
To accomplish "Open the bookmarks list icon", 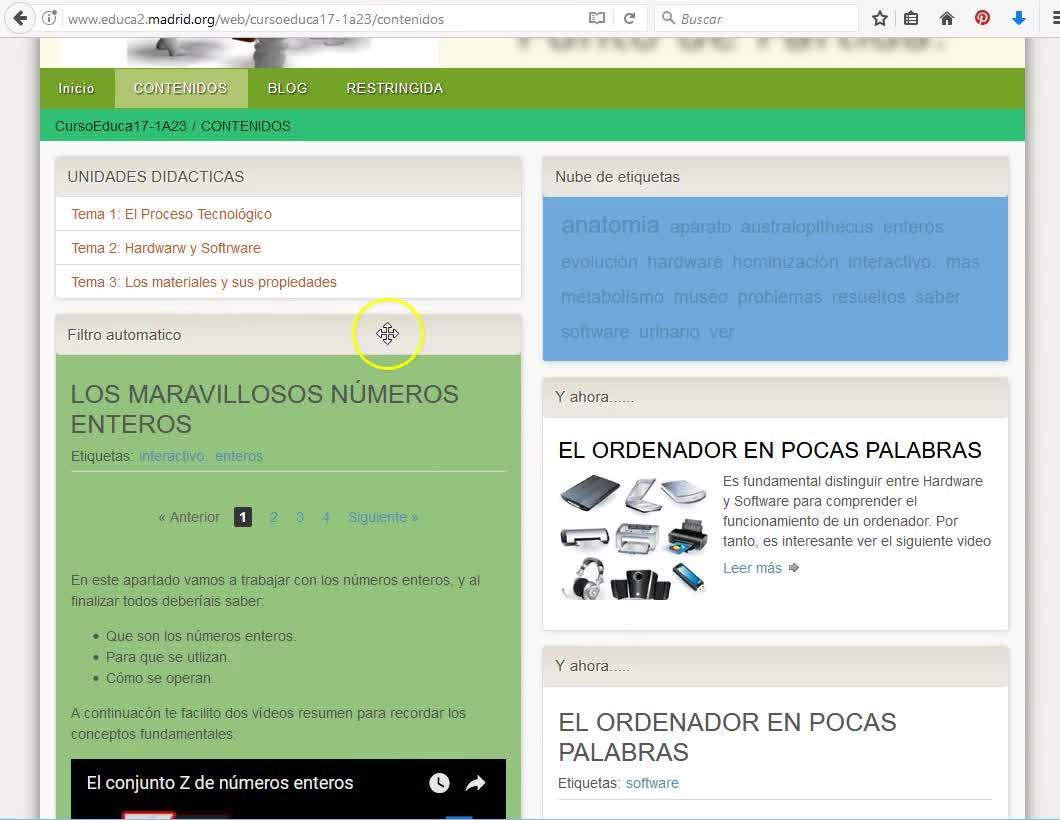I will click(911, 18).
